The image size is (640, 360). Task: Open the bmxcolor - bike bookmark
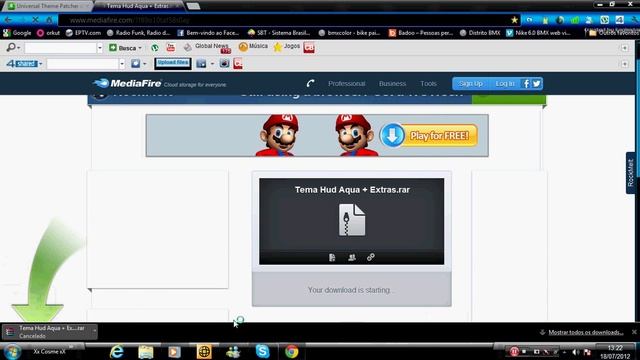point(349,33)
